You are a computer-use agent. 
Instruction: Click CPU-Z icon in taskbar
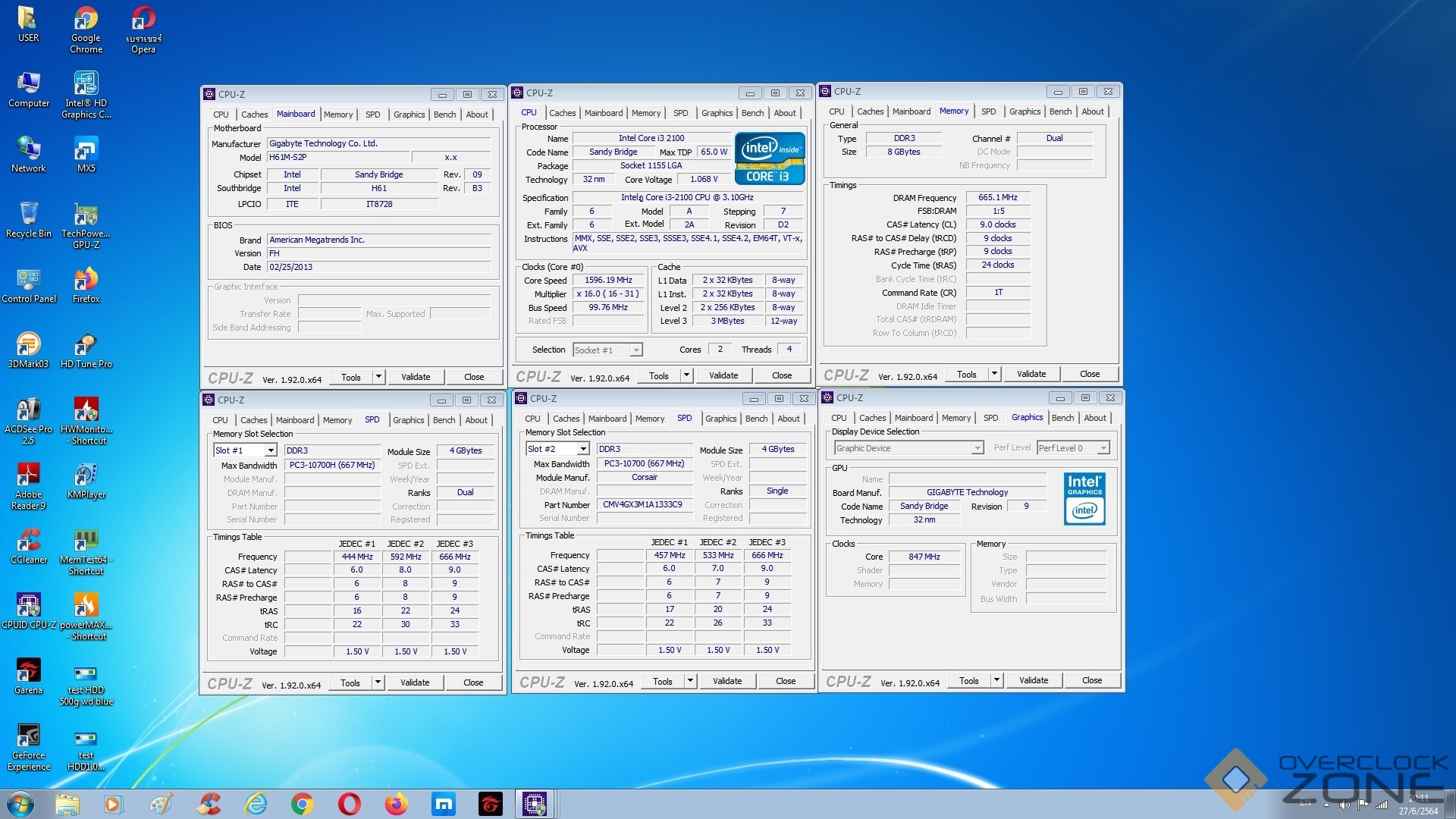(534, 804)
